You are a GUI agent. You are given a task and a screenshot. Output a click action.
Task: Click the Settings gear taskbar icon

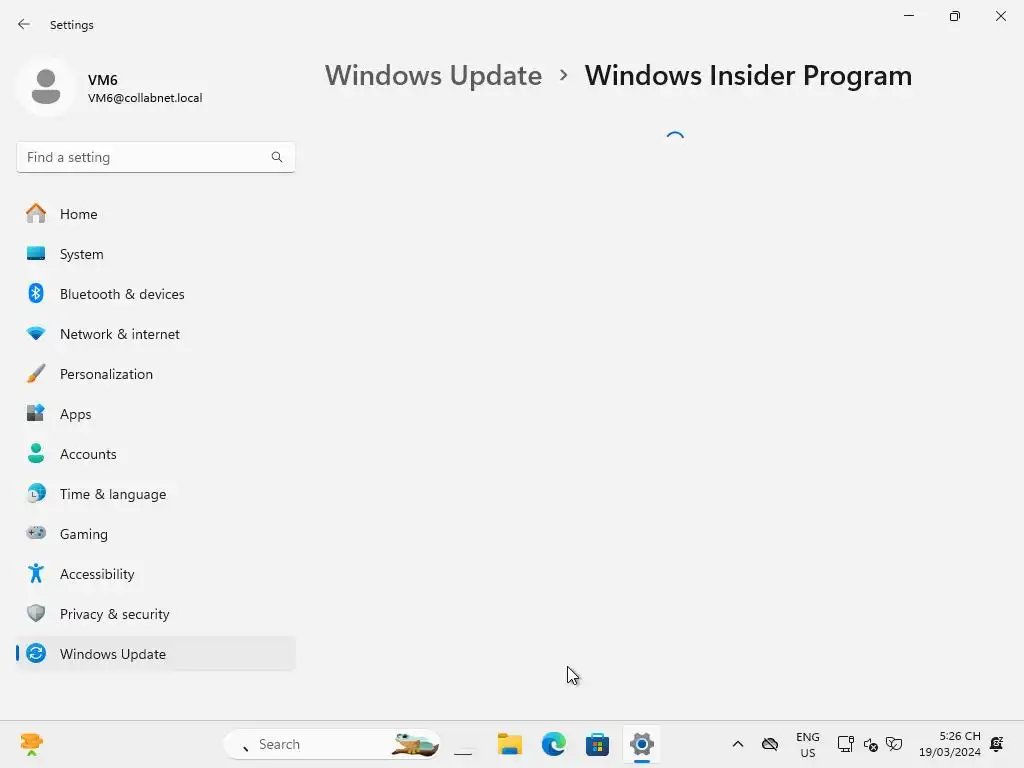641,744
